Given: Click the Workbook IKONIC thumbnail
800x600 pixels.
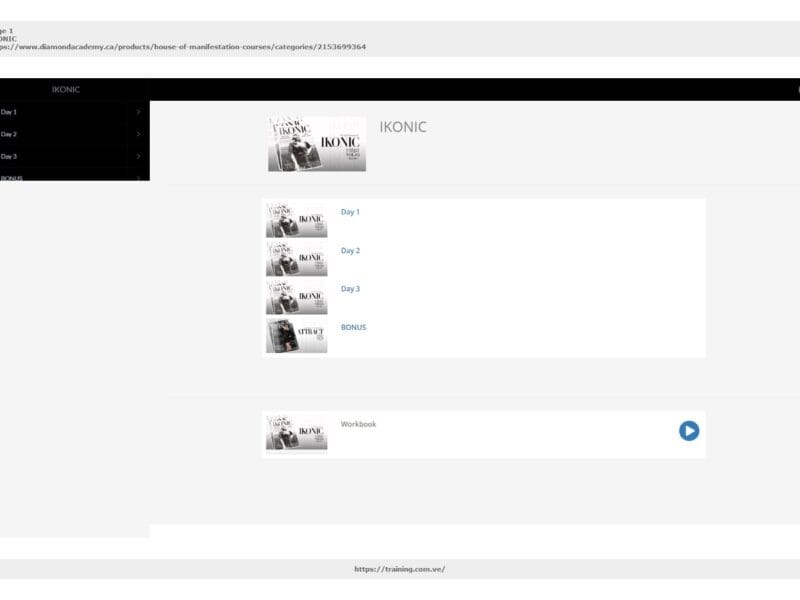Looking at the screenshot, I should click(296, 433).
